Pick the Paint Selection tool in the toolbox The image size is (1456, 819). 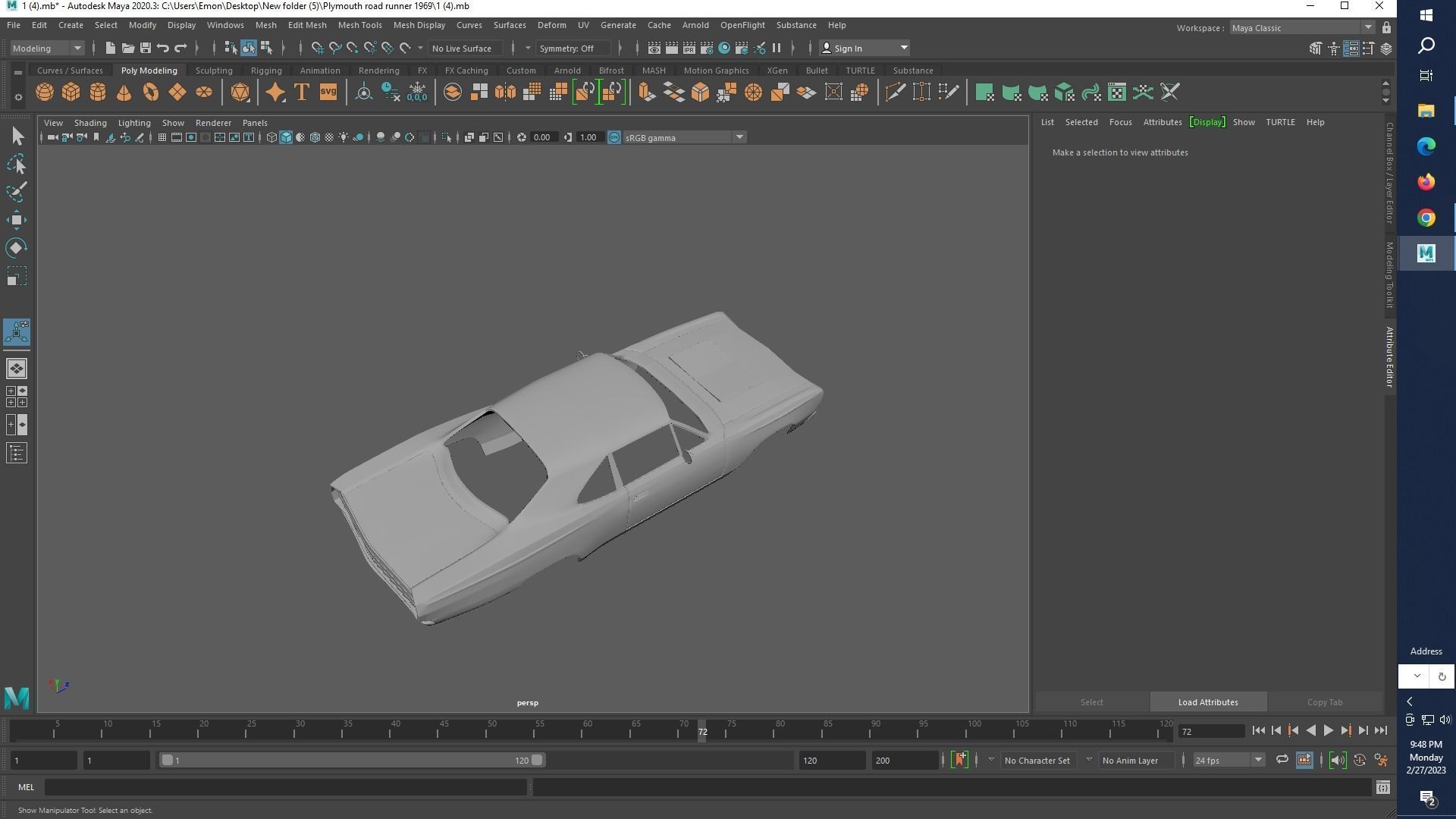tap(17, 192)
